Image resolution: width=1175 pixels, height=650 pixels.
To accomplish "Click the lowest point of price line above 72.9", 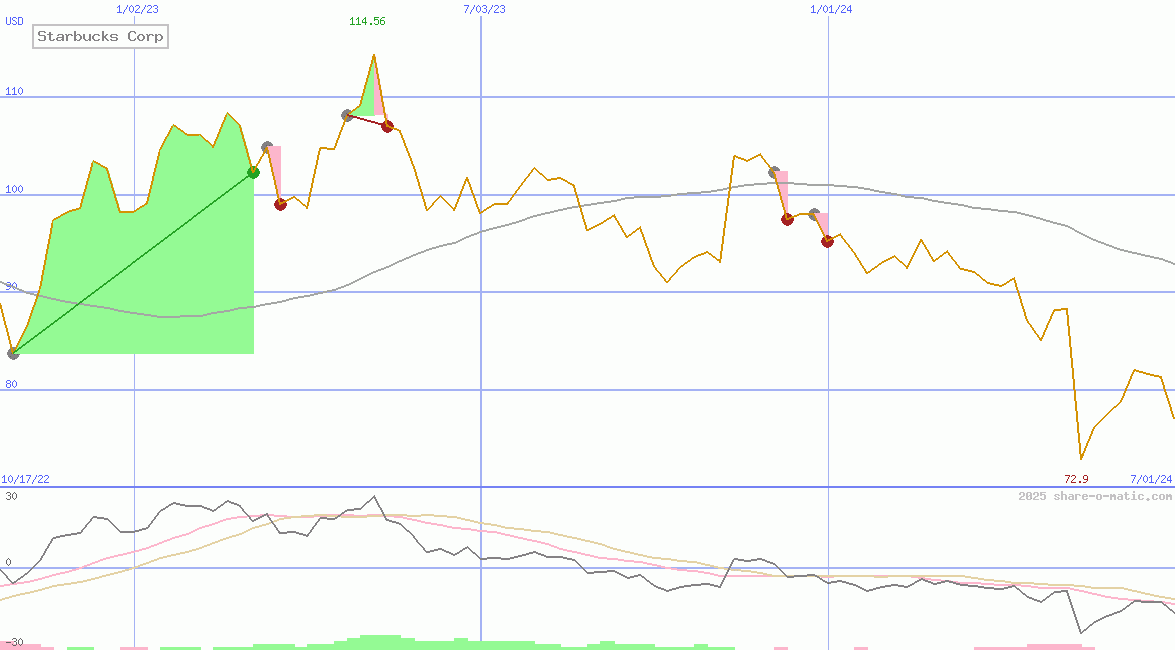I will [x=1081, y=458].
